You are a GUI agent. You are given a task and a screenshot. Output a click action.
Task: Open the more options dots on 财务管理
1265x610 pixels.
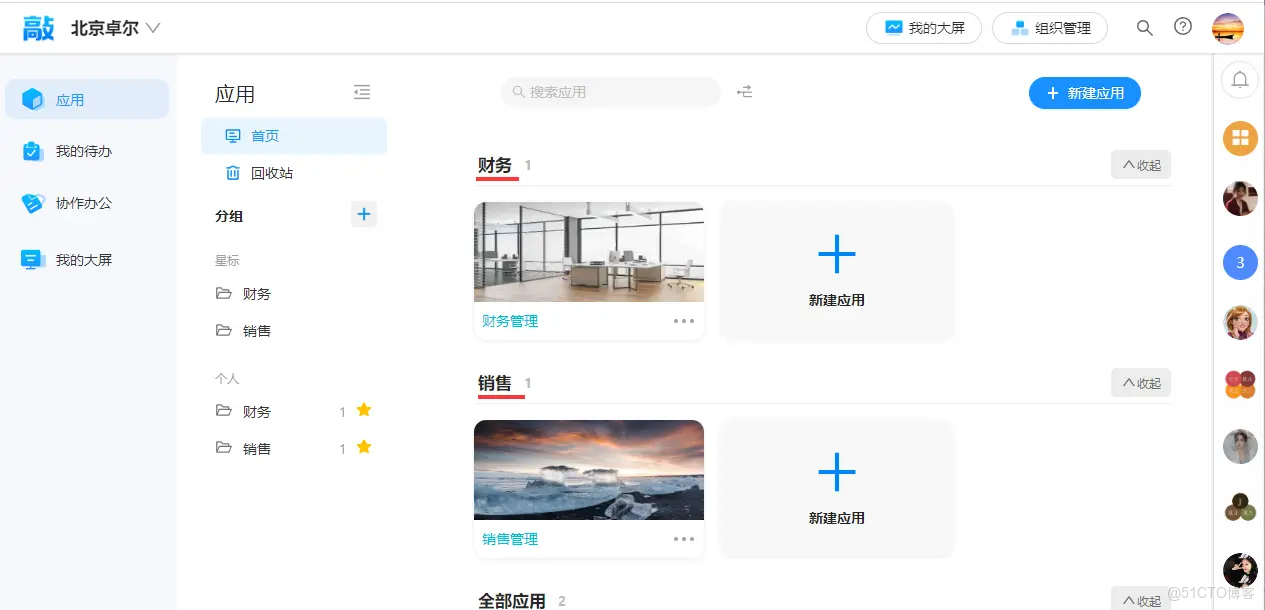tap(684, 321)
